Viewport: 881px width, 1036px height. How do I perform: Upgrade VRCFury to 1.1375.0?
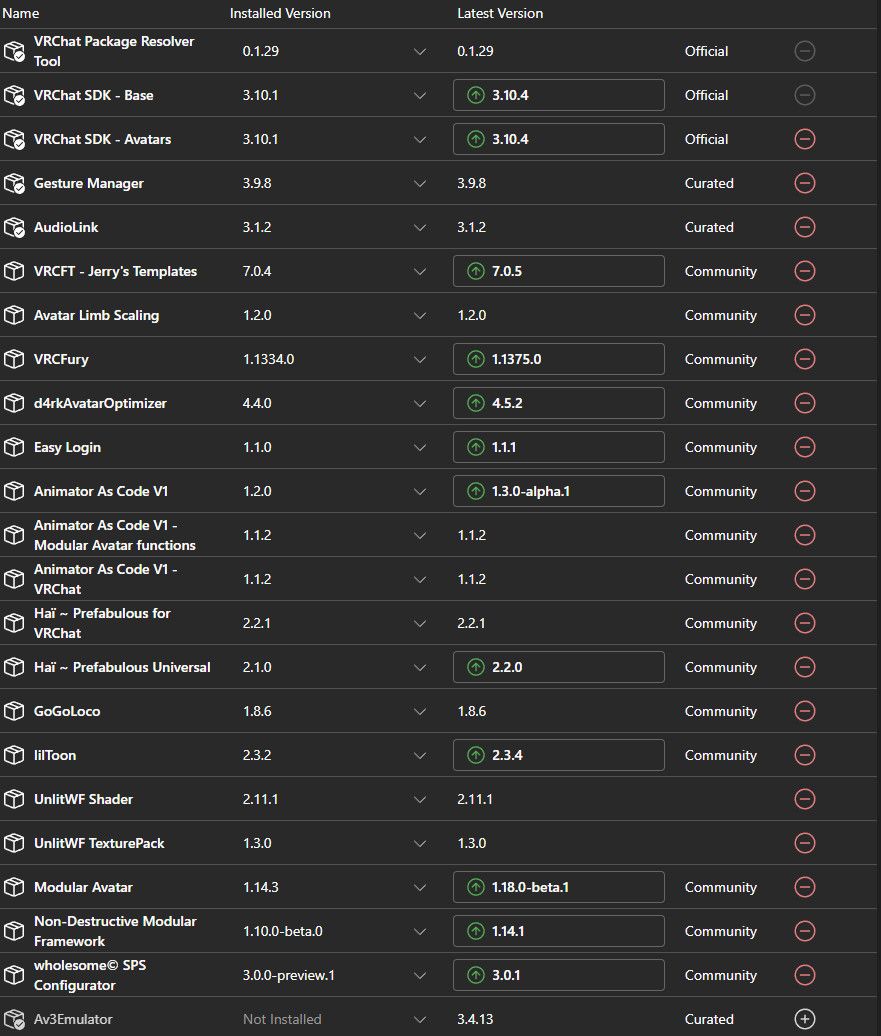pyautogui.click(x=558, y=359)
